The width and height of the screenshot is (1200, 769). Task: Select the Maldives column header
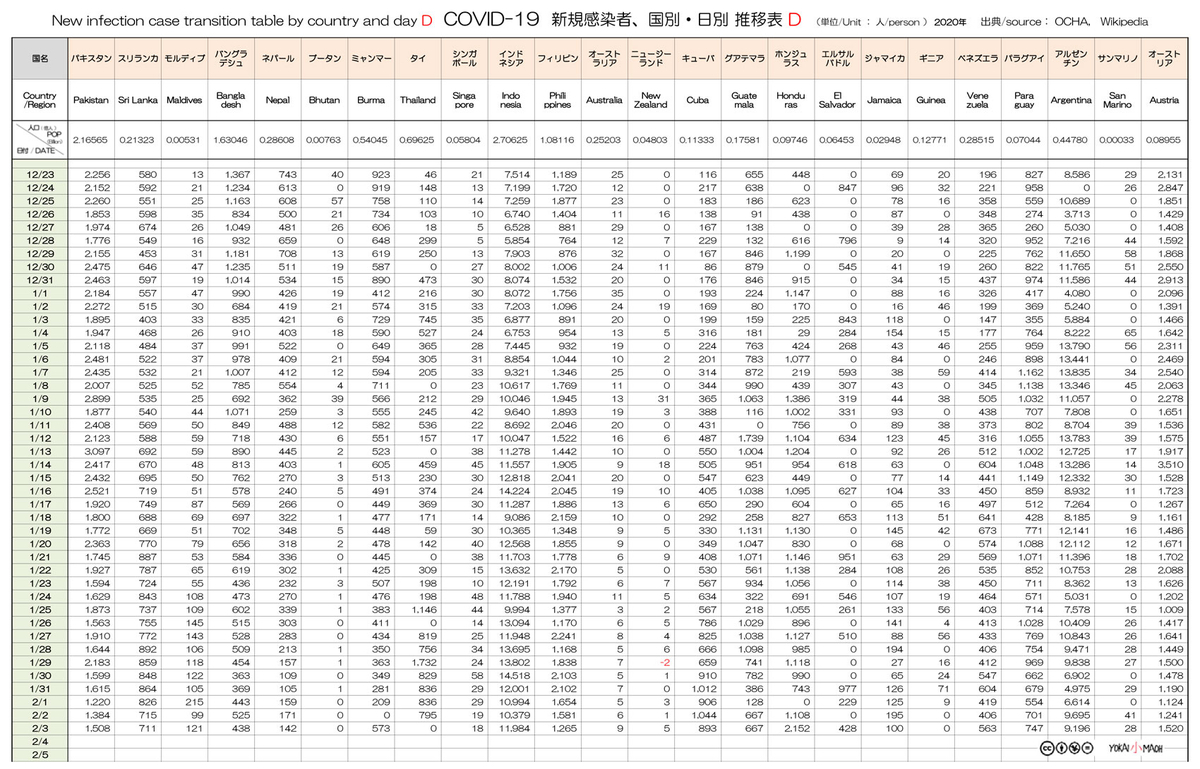(183, 100)
